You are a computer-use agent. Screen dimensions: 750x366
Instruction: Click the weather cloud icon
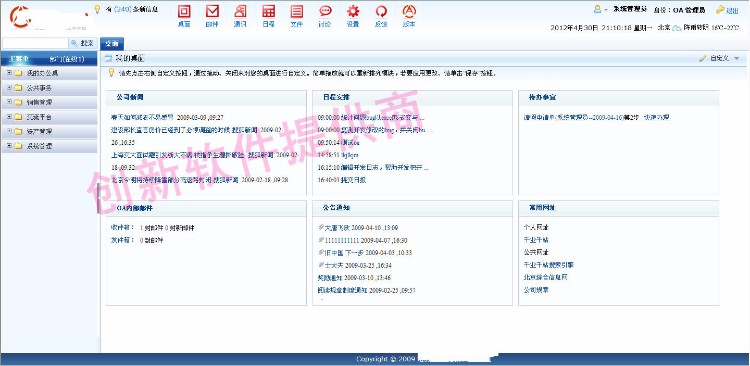pyautogui.click(x=677, y=28)
